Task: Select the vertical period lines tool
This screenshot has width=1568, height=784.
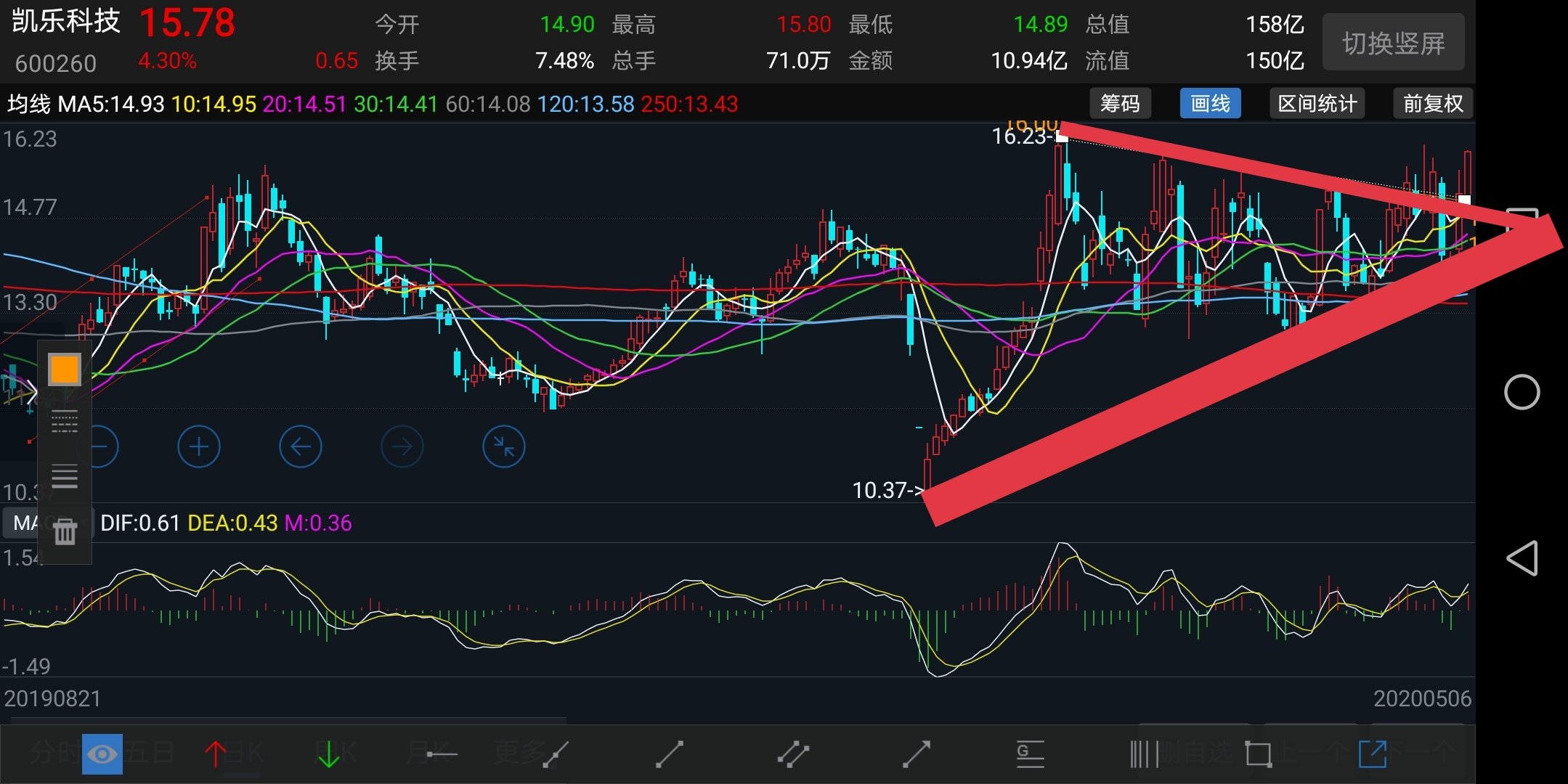Action: click(x=1144, y=754)
